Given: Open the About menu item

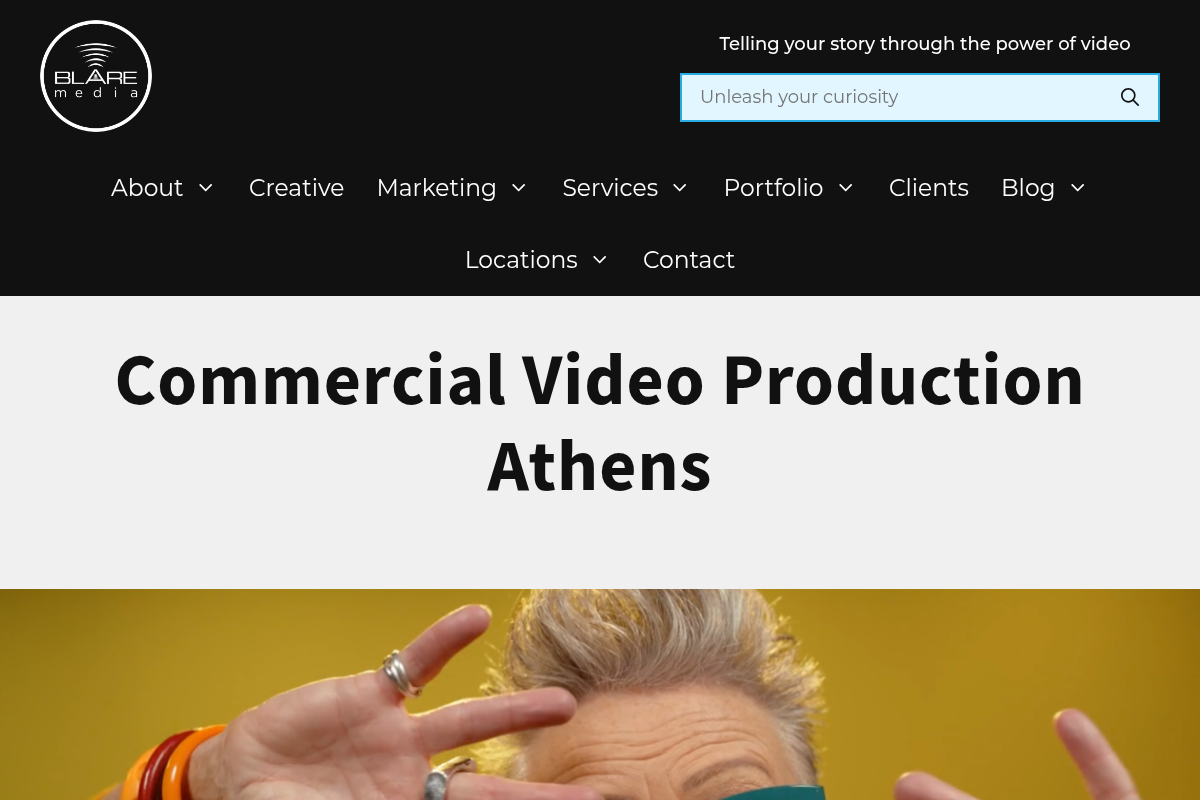Looking at the screenshot, I should point(147,188).
